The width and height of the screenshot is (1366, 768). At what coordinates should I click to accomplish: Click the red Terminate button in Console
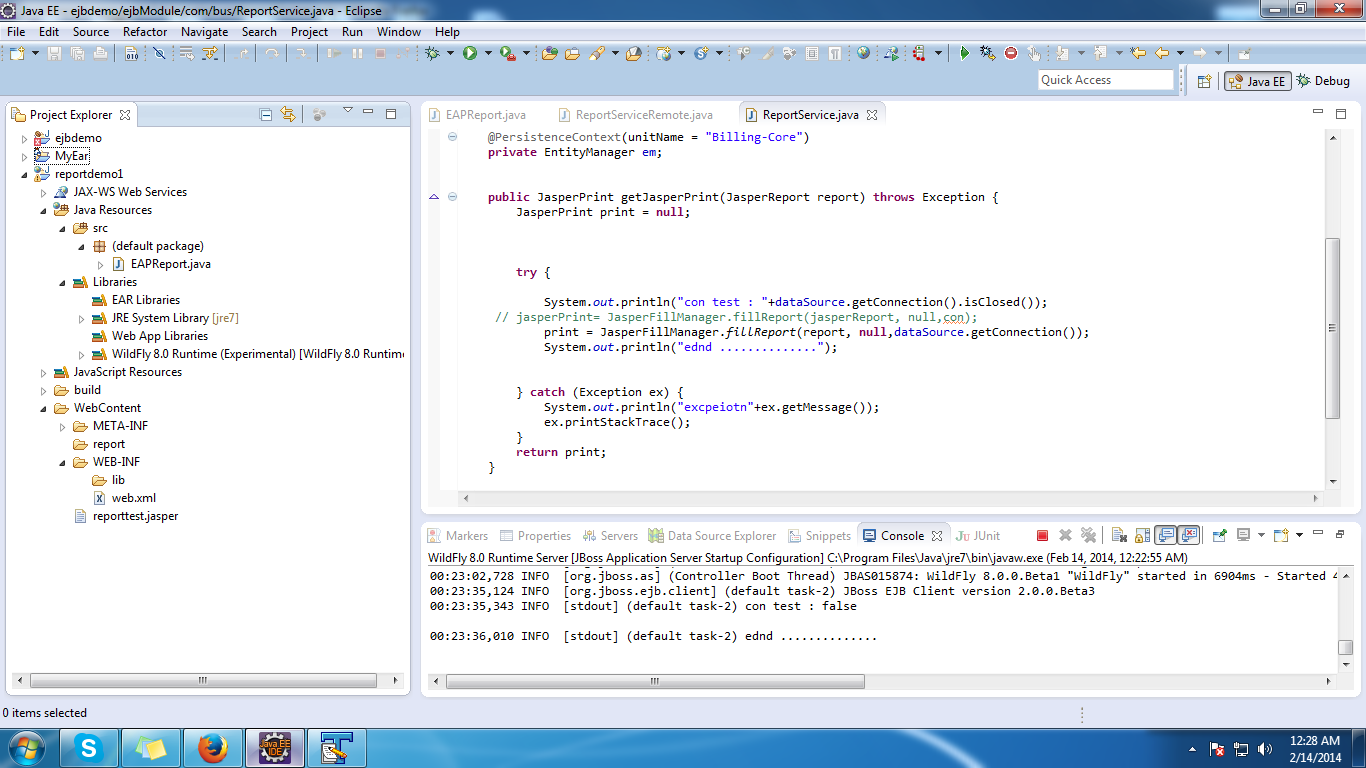1042,536
